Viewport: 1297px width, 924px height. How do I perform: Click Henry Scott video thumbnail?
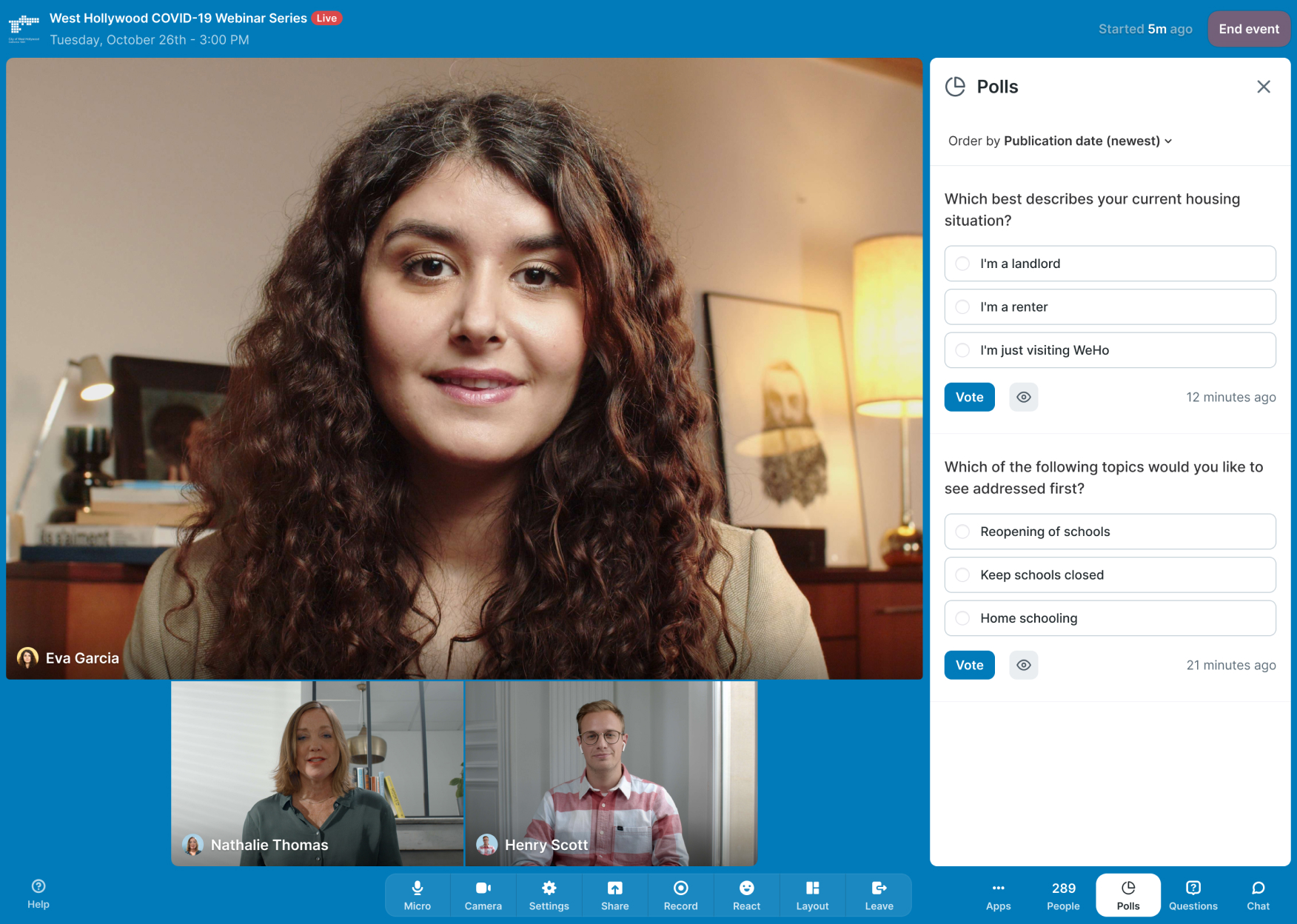pos(611,773)
